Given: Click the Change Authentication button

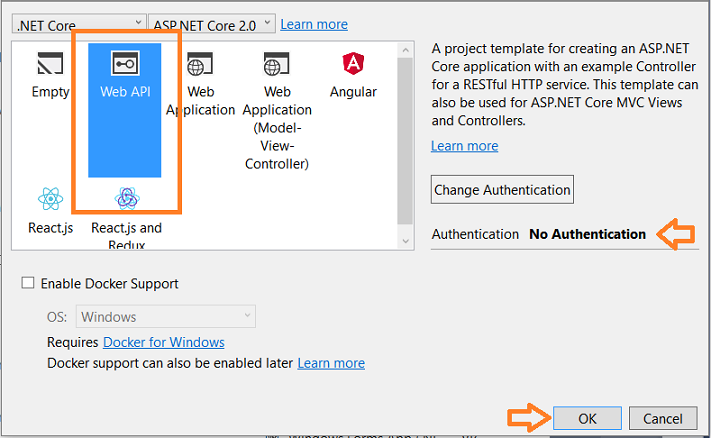Looking at the screenshot, I should tap(502, 190).
